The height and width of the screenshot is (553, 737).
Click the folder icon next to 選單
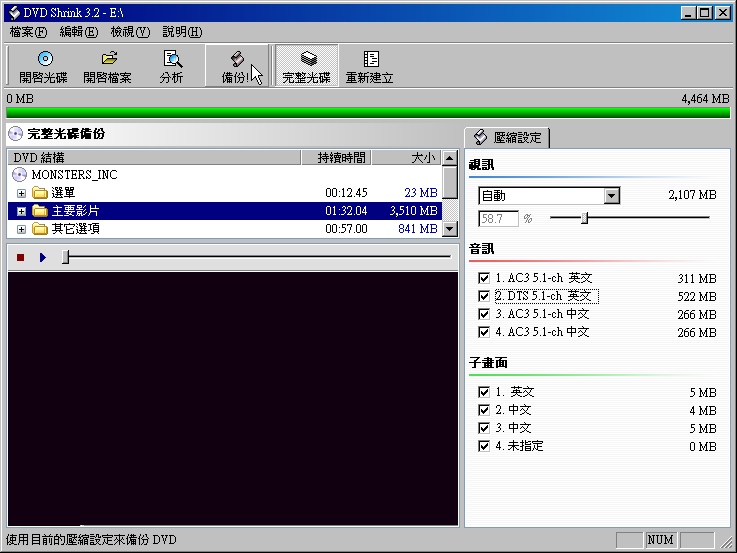tap(40, 193)
